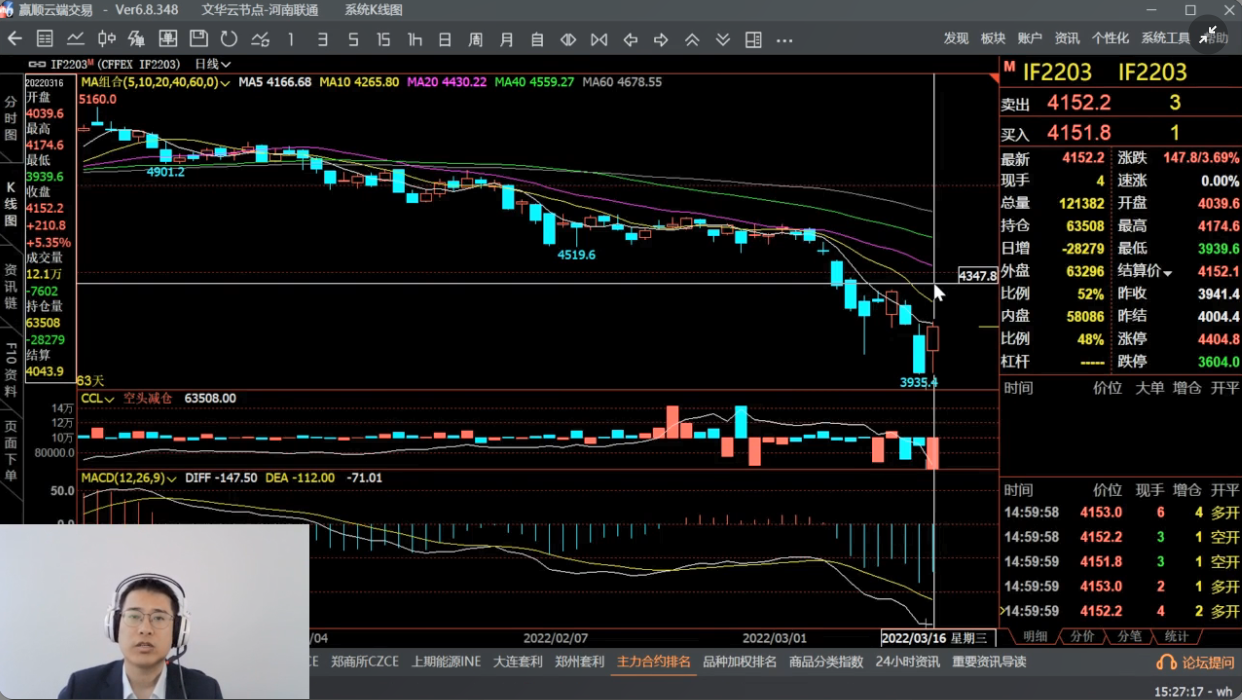Switch to the 主力合约排名 tab
Viewport: 1242px width, 700px height.
click(653, 662)
